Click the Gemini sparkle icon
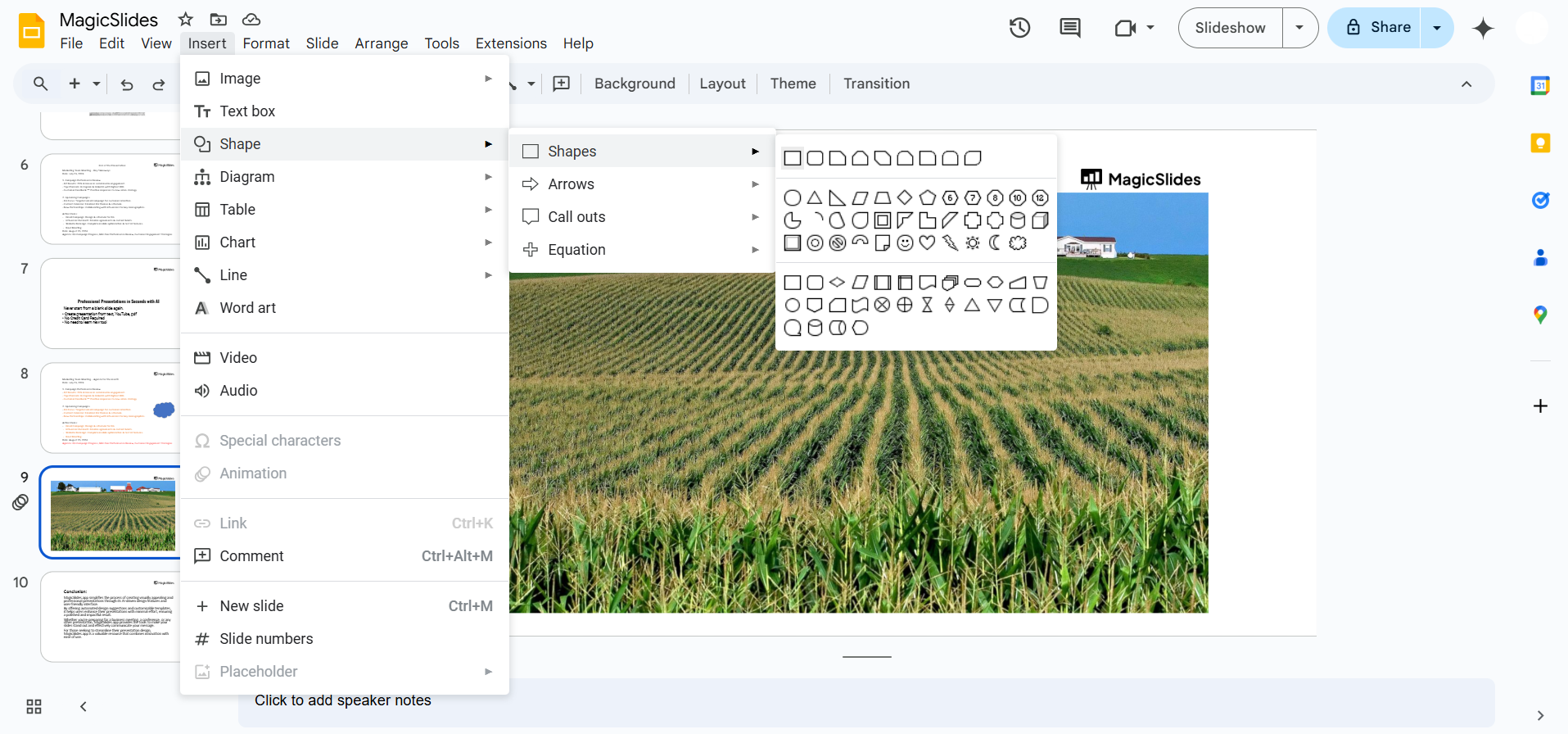1568x734 pixels. tap(1483, 28)
